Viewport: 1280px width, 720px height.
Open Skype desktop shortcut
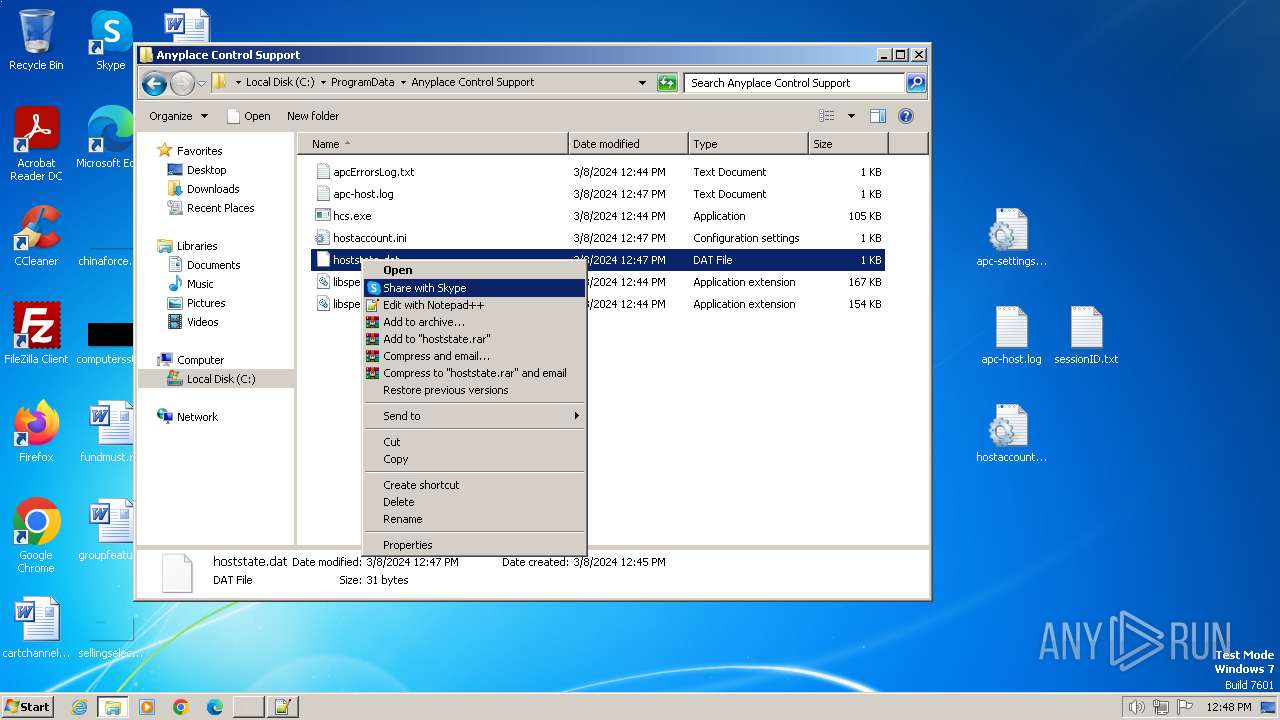[110, 40]
